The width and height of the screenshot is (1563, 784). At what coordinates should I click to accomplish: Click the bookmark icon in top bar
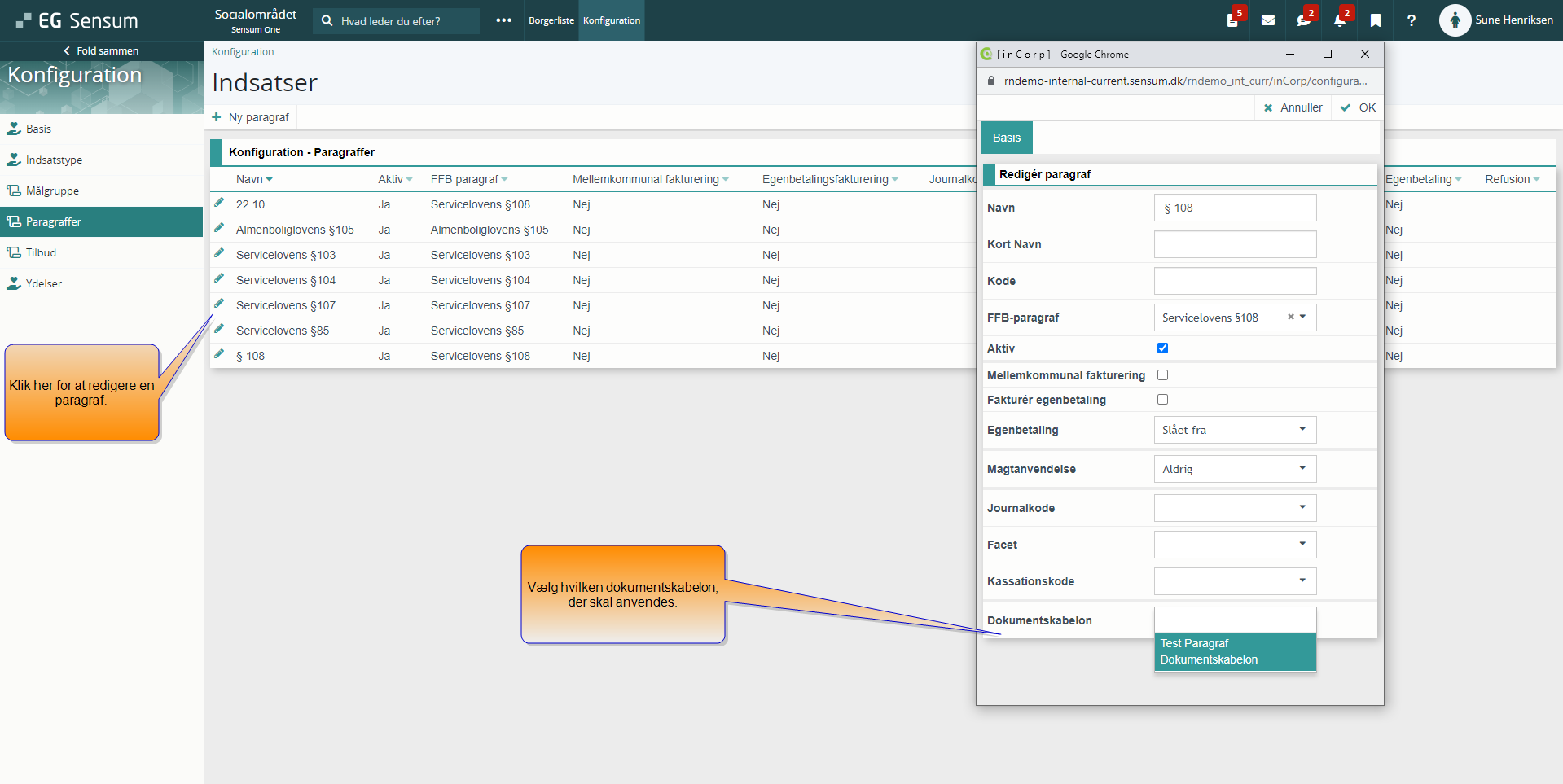pyautogui.click(x=1376, y=20)
